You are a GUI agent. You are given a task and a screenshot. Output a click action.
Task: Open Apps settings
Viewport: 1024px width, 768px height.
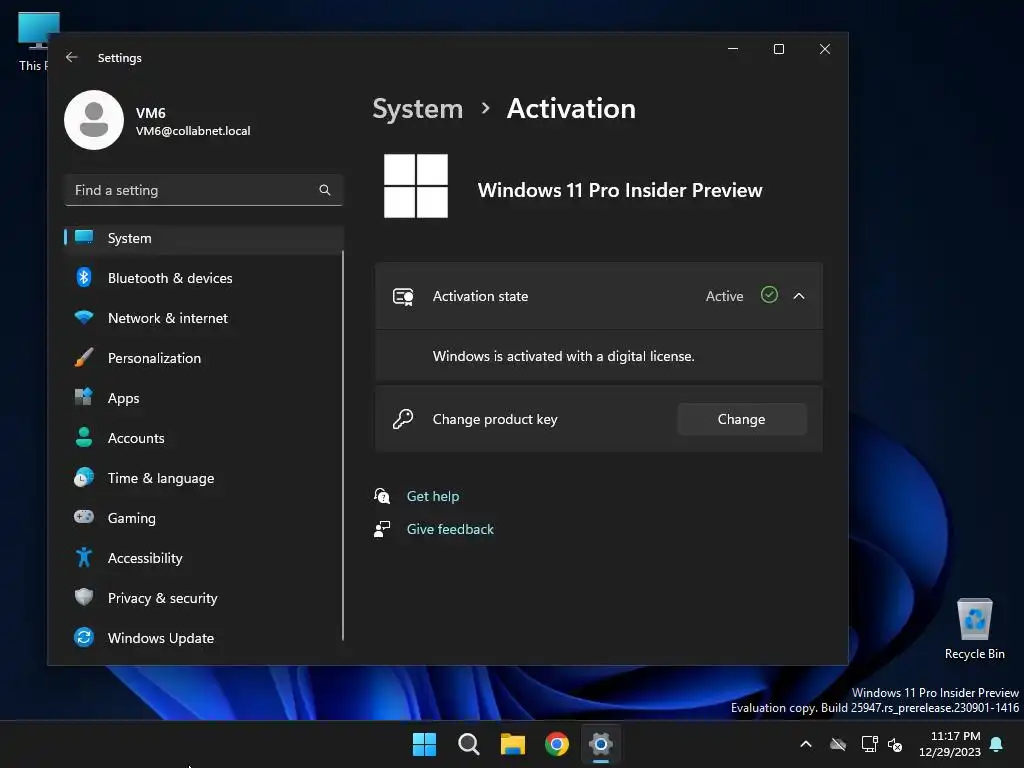tap(204, 398)
